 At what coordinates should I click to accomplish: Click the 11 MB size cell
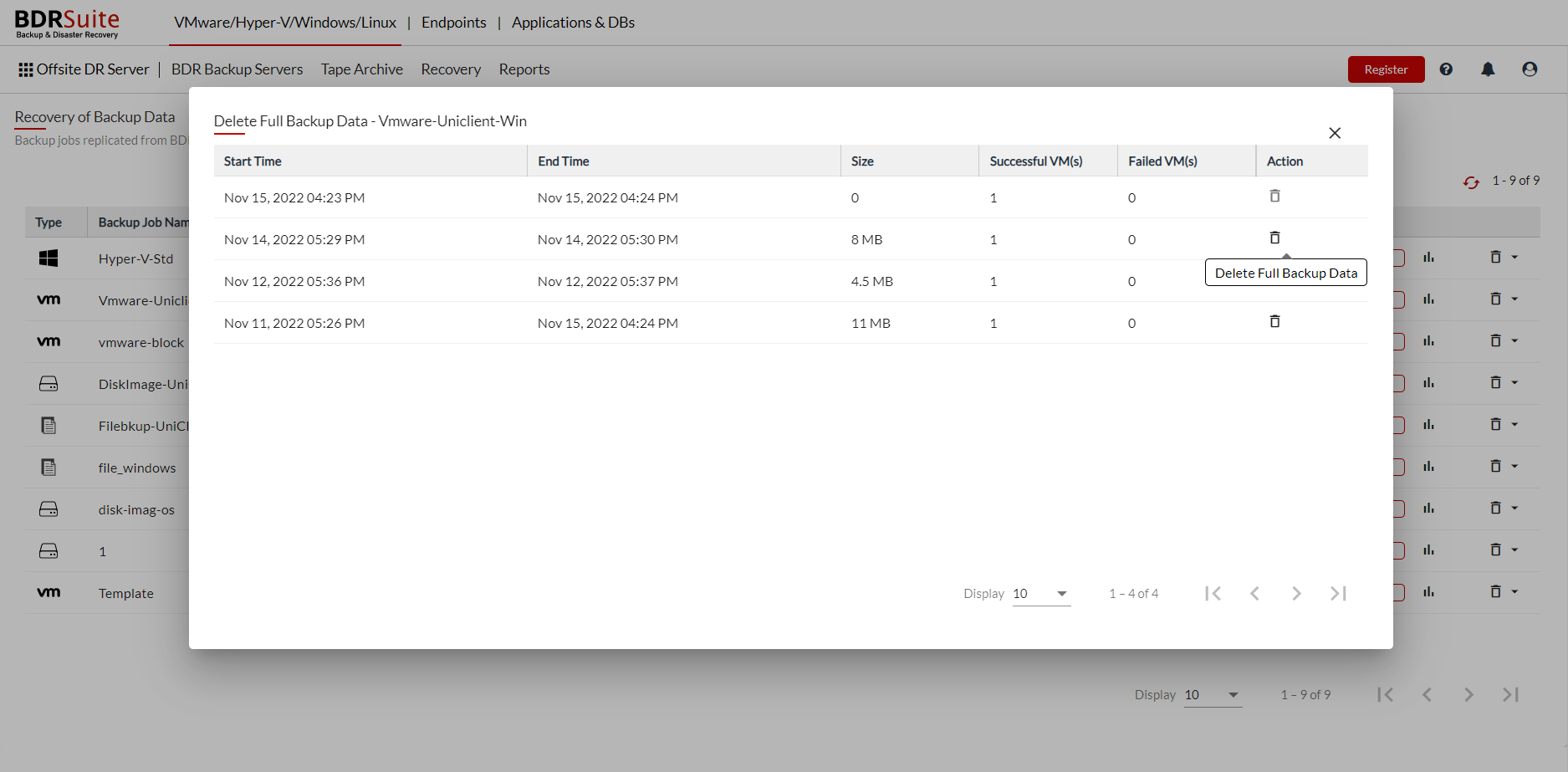(x=871, y=323)
